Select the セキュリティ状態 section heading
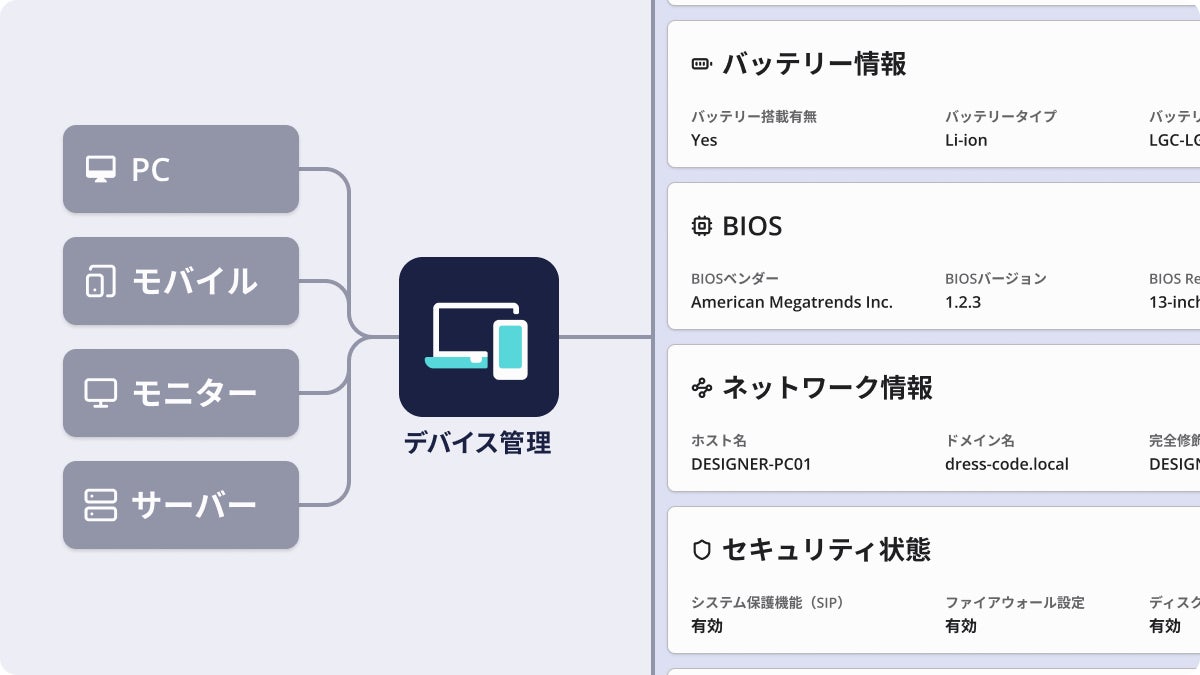Screen dimensions: 1200x675 [826, 550]
